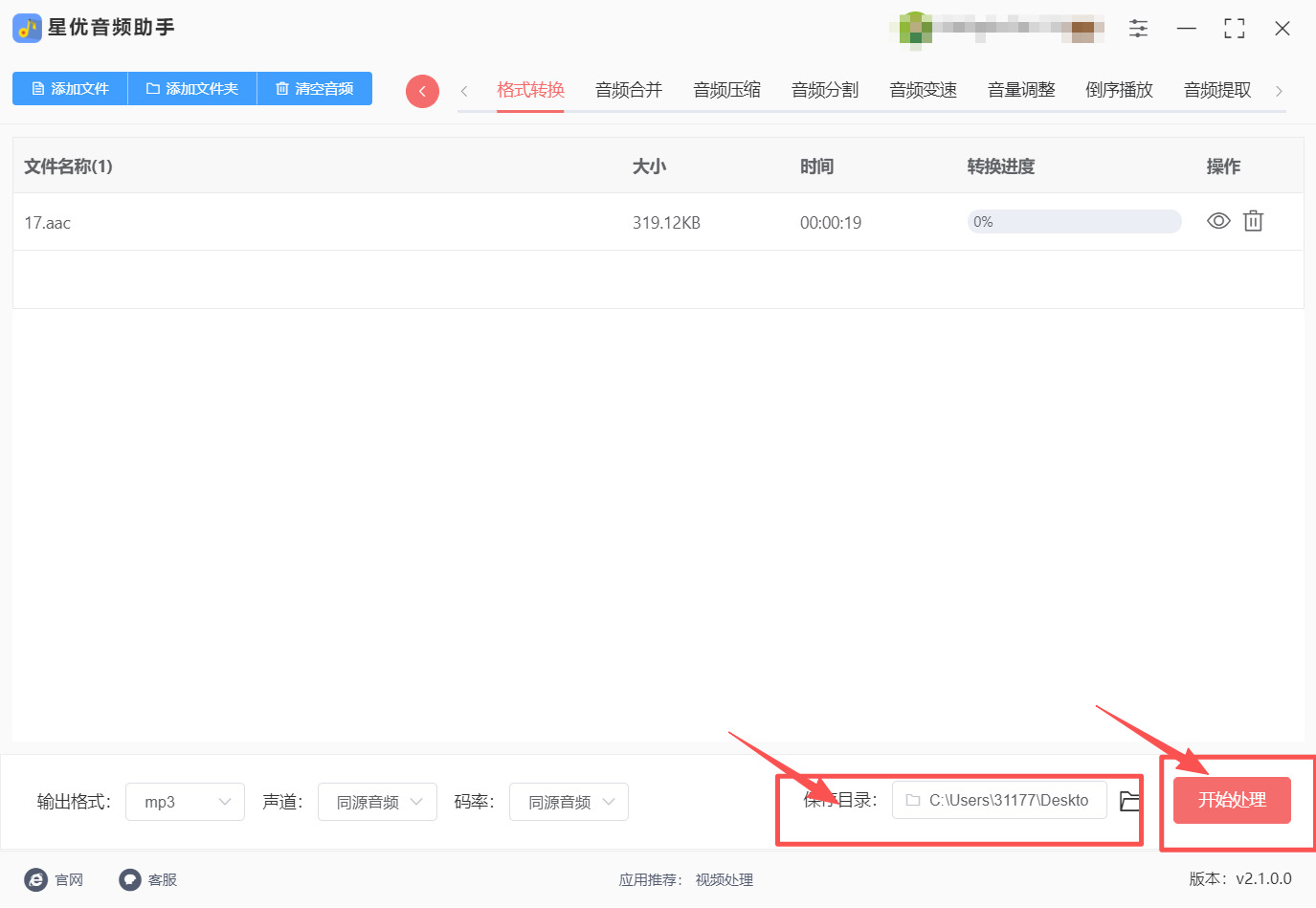Click the 操作 column header
Viewport: 1316px width, 908px height.
pos(1223,166)
